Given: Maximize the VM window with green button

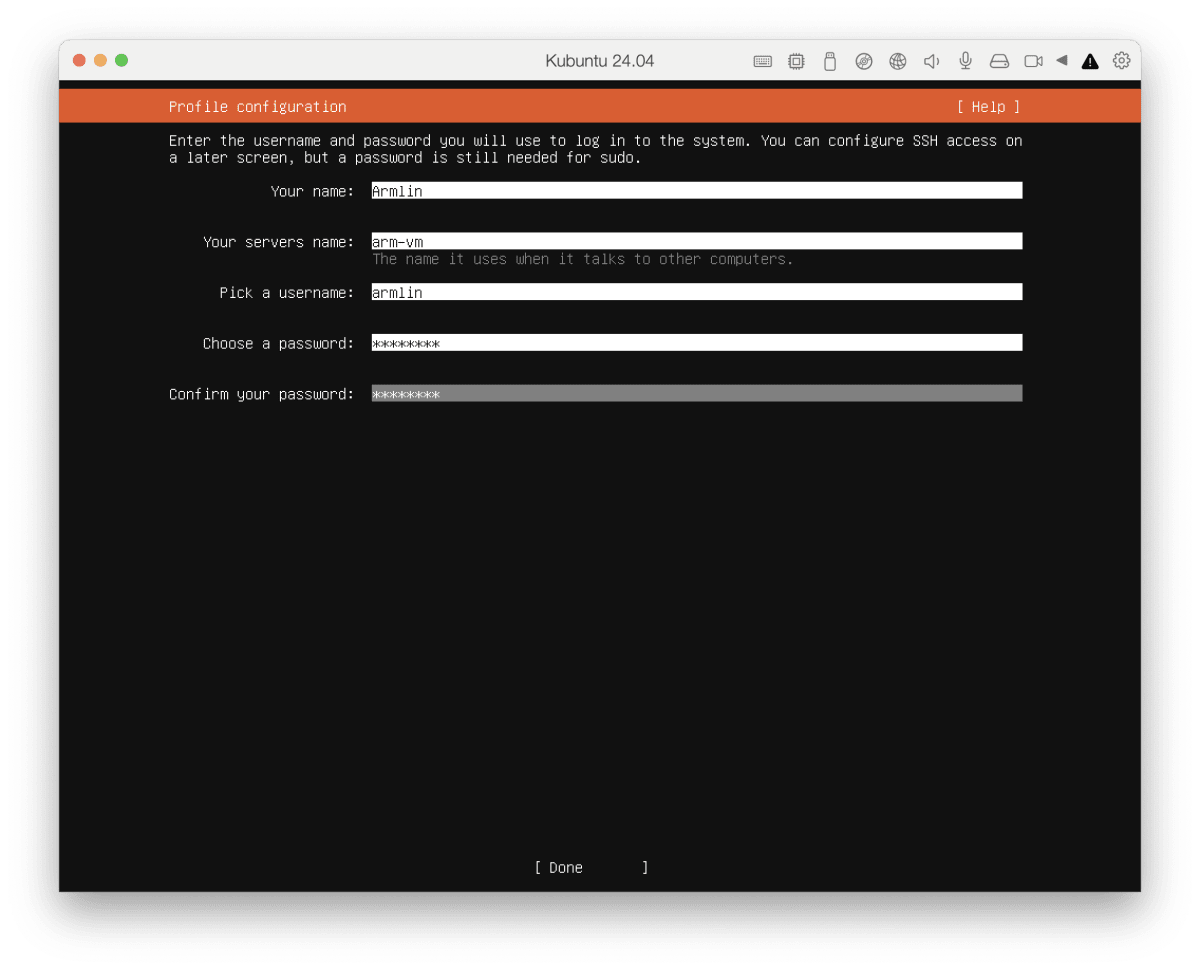Looking at the screenshot, I should click(x=122, y=61).
